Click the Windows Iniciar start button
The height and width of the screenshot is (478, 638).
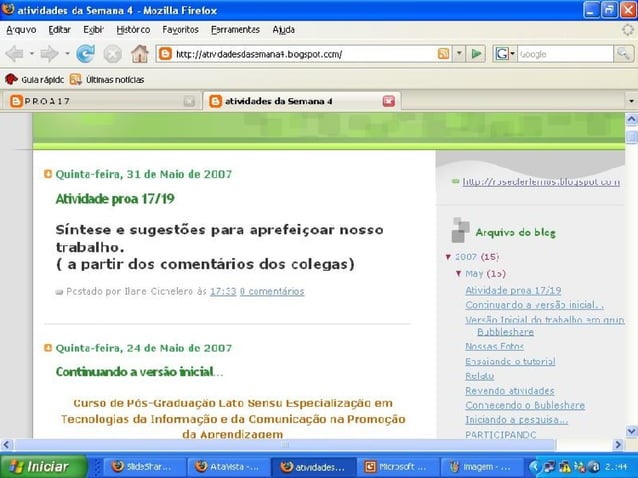click(x=40, y=466)
